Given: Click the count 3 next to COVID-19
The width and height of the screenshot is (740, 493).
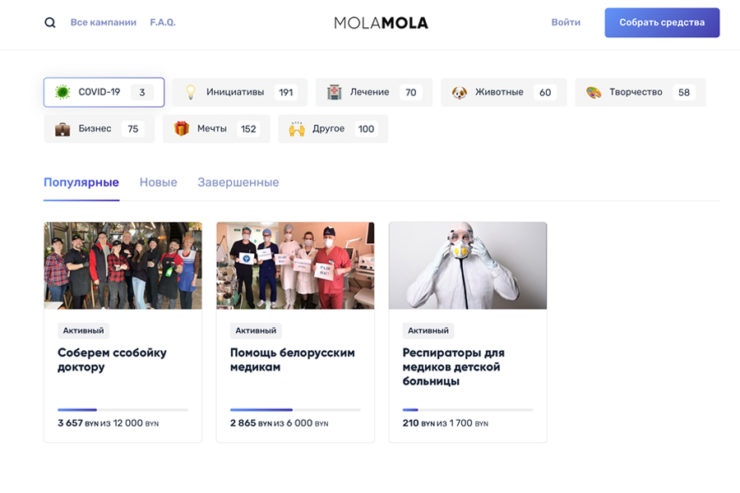Looking at the screenshot, I should [142, 92].
